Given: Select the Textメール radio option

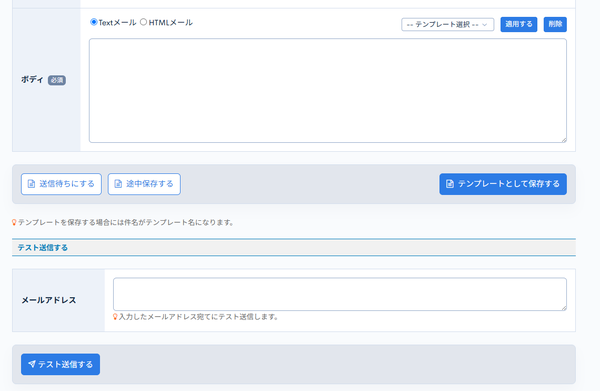Looking at the screenshot, I should click(x=93, y=22).
